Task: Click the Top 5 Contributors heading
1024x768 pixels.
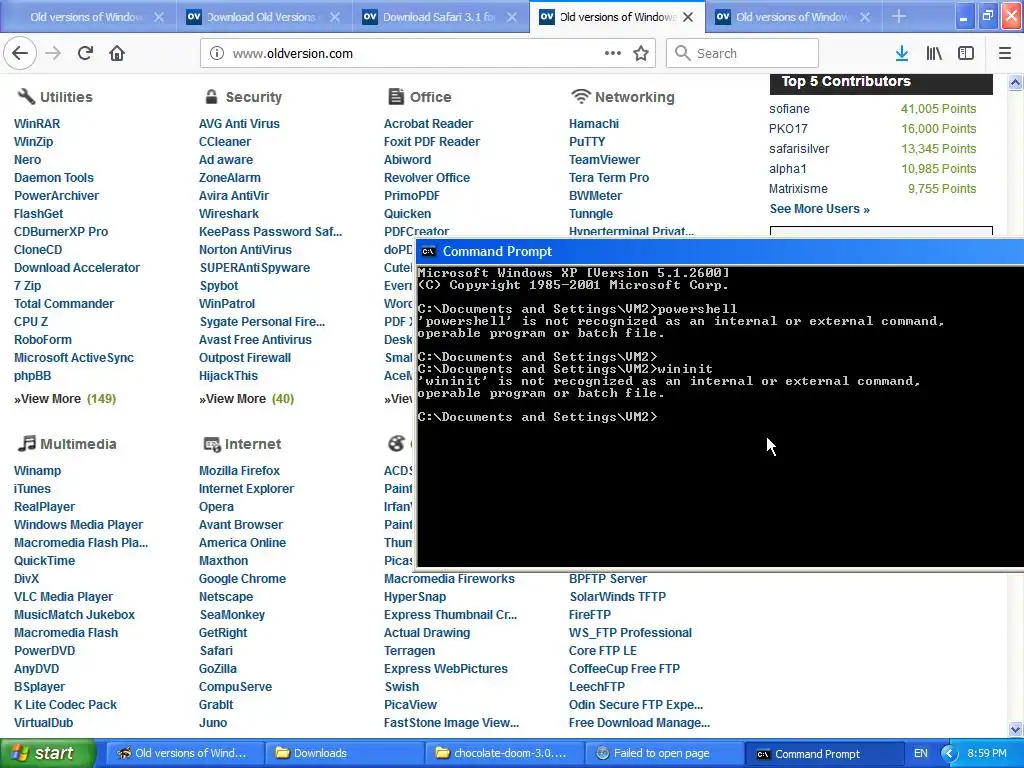Action: point(846,81)
